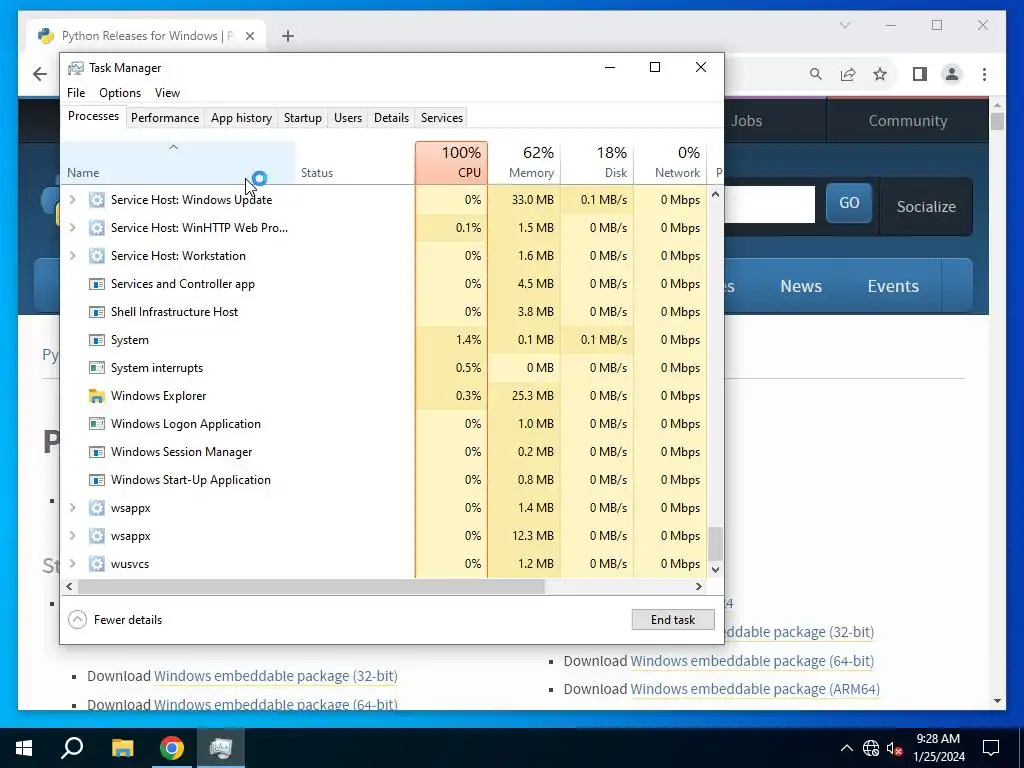Click the Windows Logon Application icon
This screenshot has width=1024, height=768.
pyautogui.click(x=97, y=424)
